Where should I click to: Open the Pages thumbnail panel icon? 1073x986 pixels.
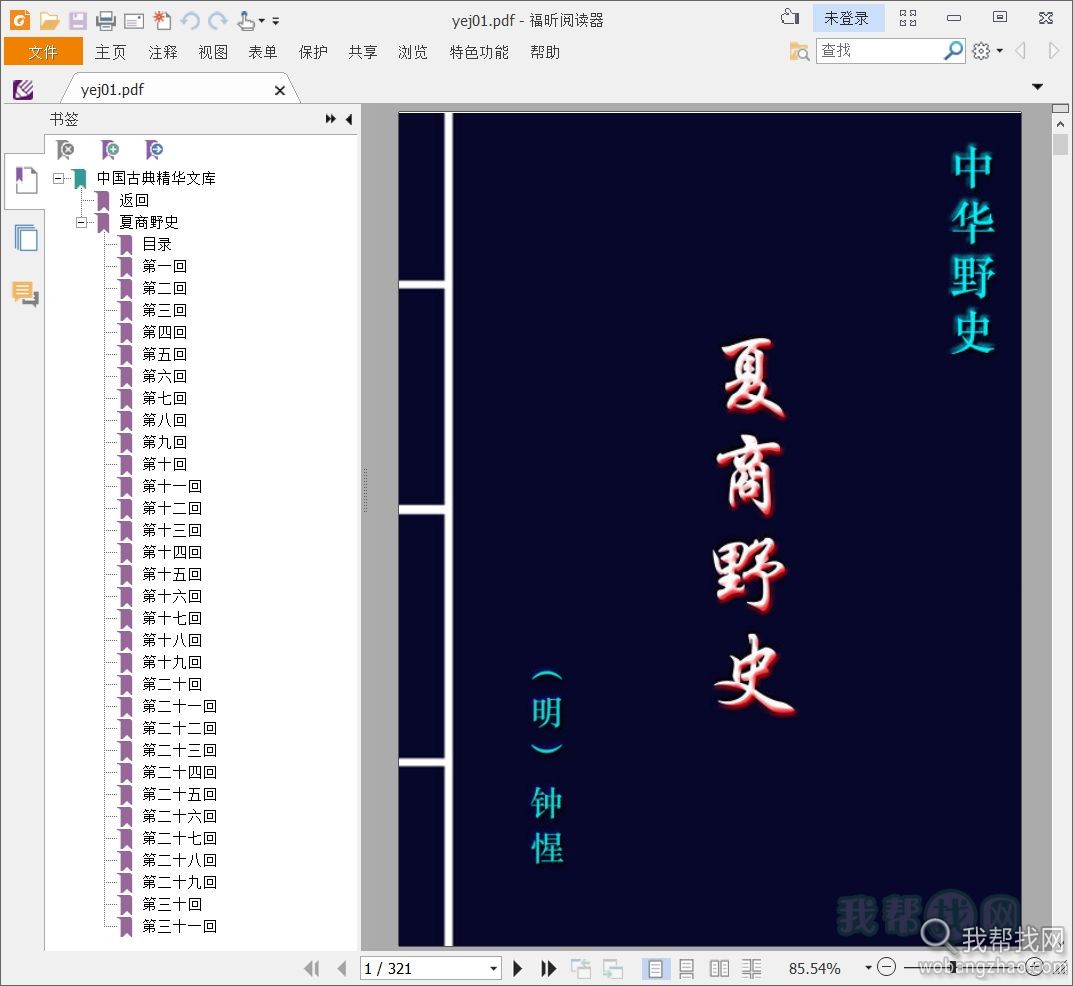(26, 238)
